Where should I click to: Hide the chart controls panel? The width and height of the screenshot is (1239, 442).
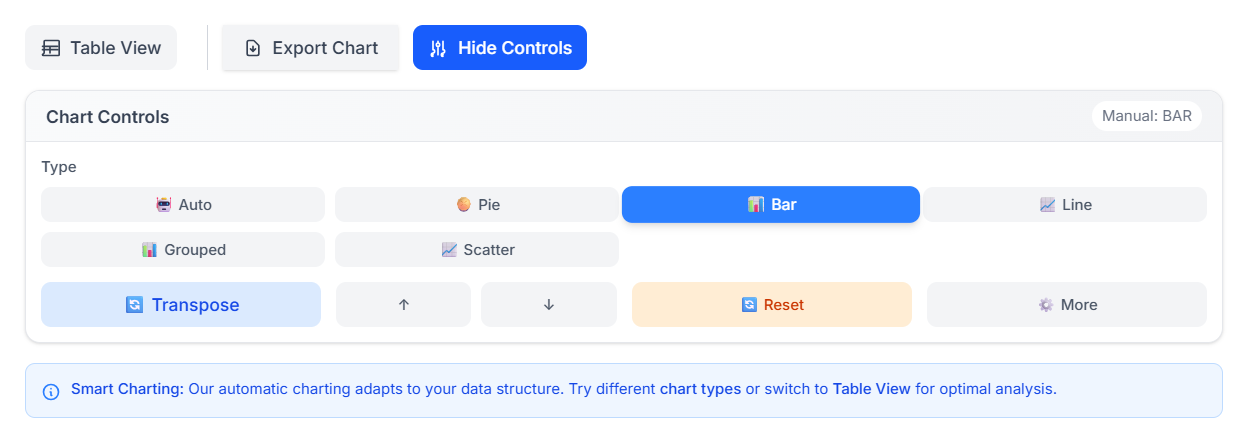(500, 48)
